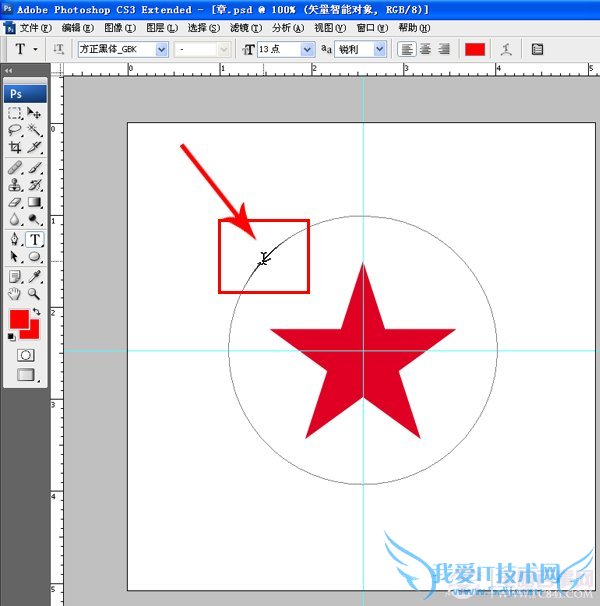
Task: Pick the Zoom magnifier tool
Action: 34,294
